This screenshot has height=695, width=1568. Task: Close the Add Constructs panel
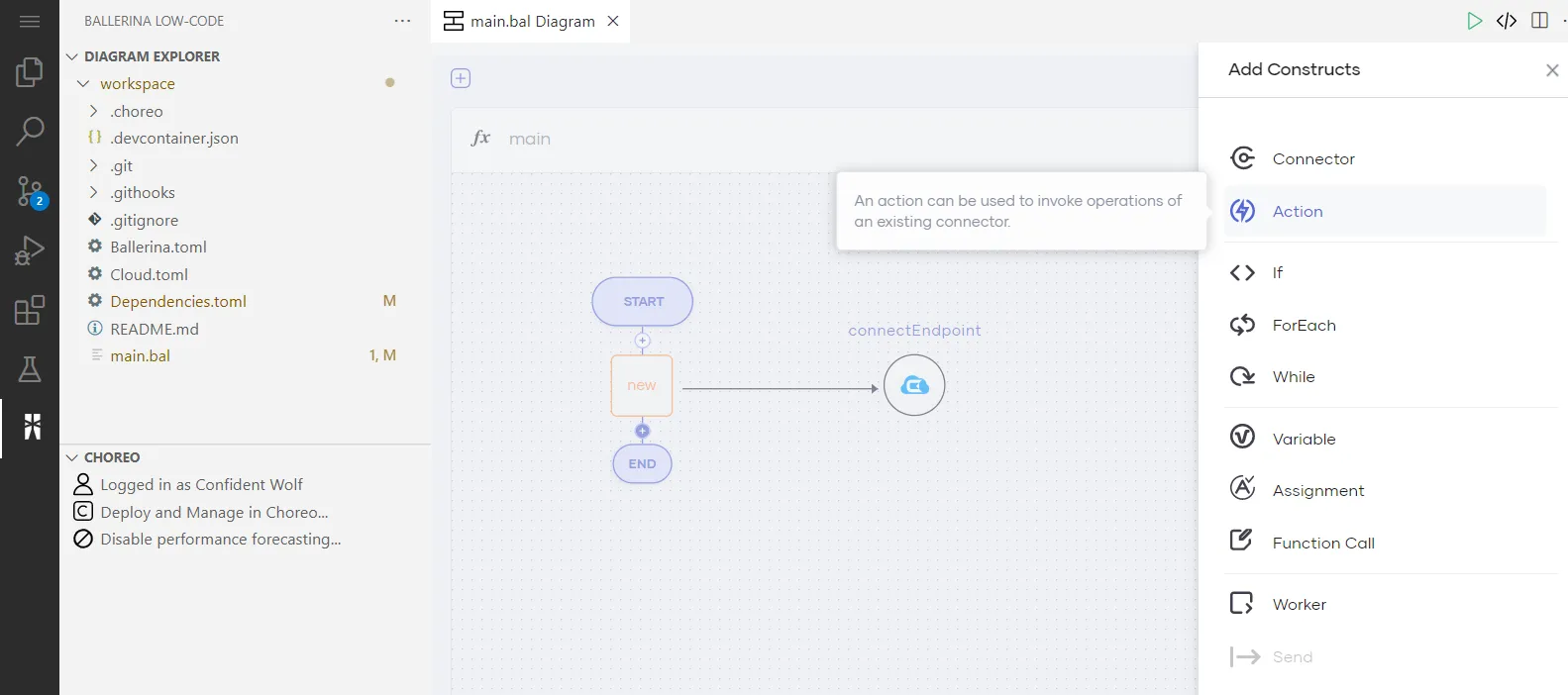[x=1551, y=70]
